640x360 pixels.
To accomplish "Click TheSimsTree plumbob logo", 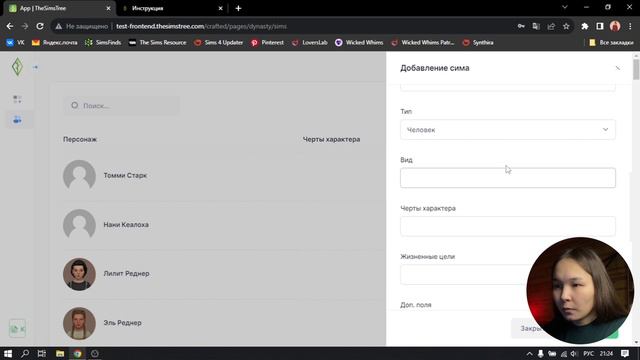I will point(17,67).
